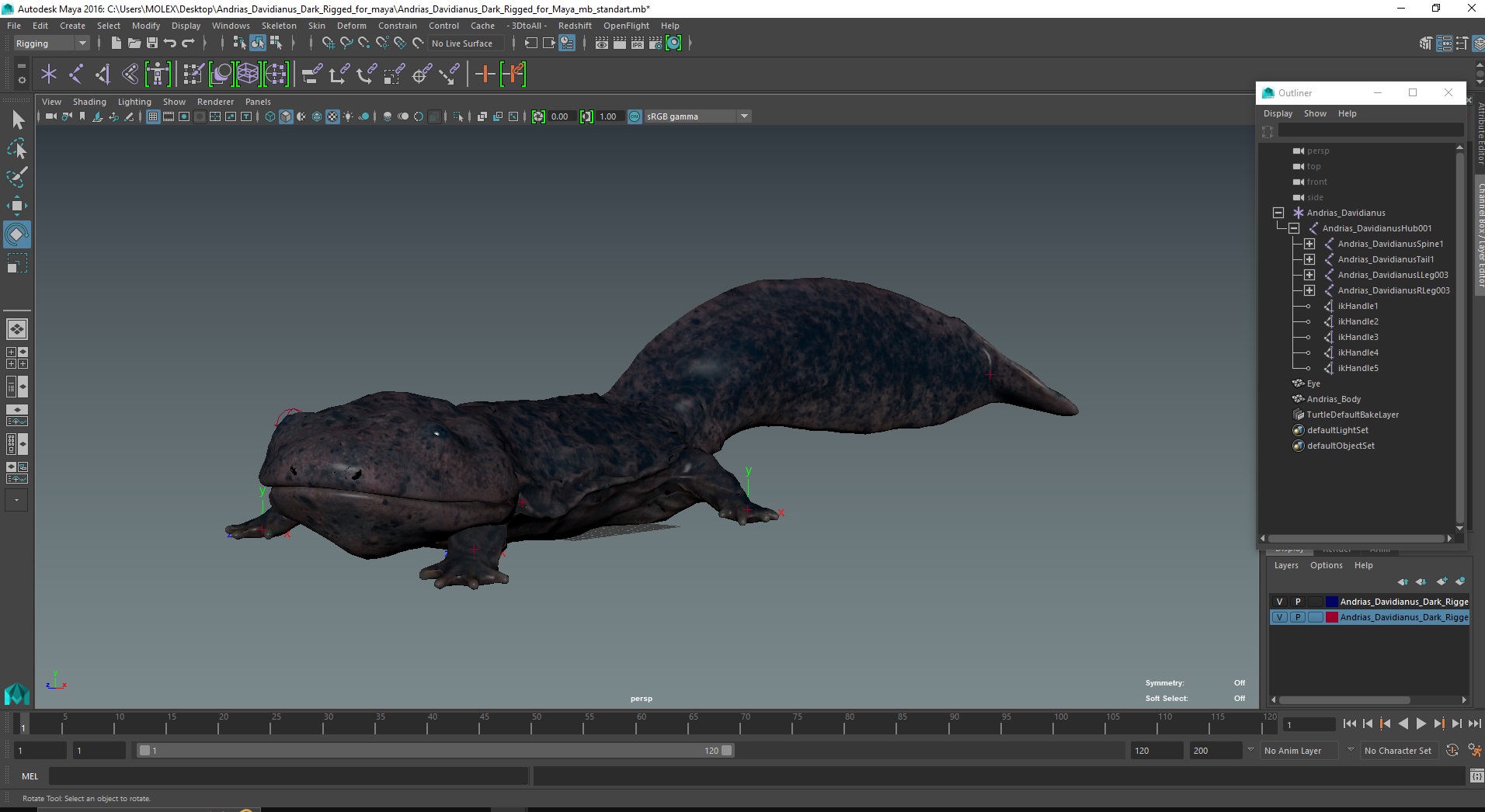Screen dimensions: 1485x812
Task: Step forward one frame
Action: [1456, 724]
